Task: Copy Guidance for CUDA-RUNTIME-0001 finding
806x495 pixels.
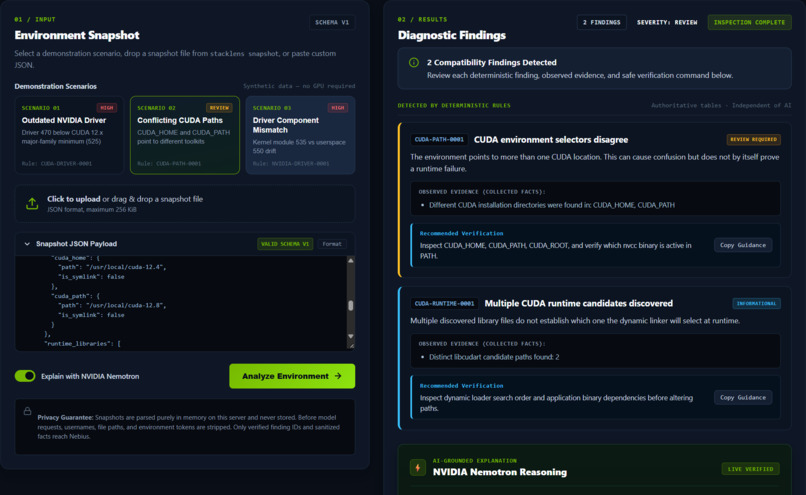Action: click(743, 397)
